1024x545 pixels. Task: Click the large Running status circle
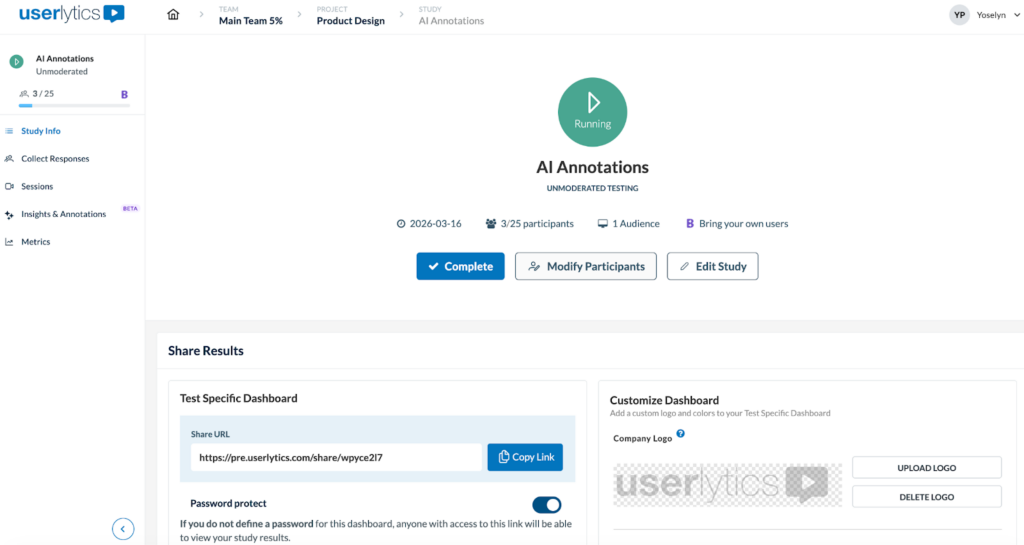pyautogui.click(x=592, y=112)
